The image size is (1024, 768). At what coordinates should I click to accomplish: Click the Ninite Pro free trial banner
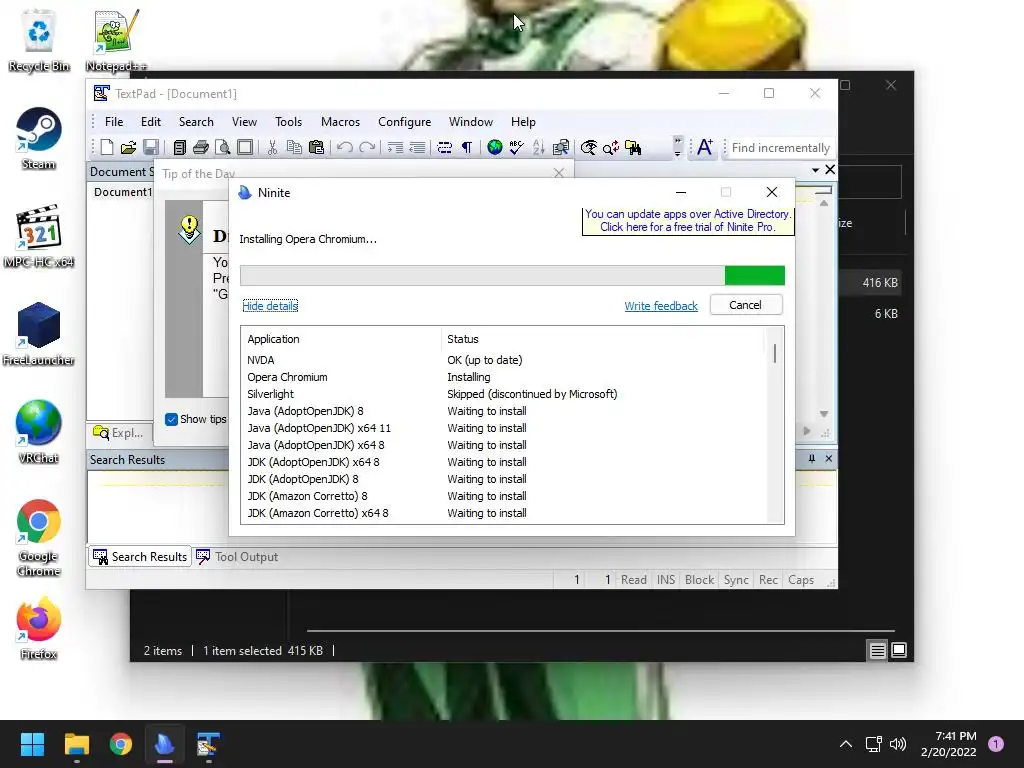[688, 221]
